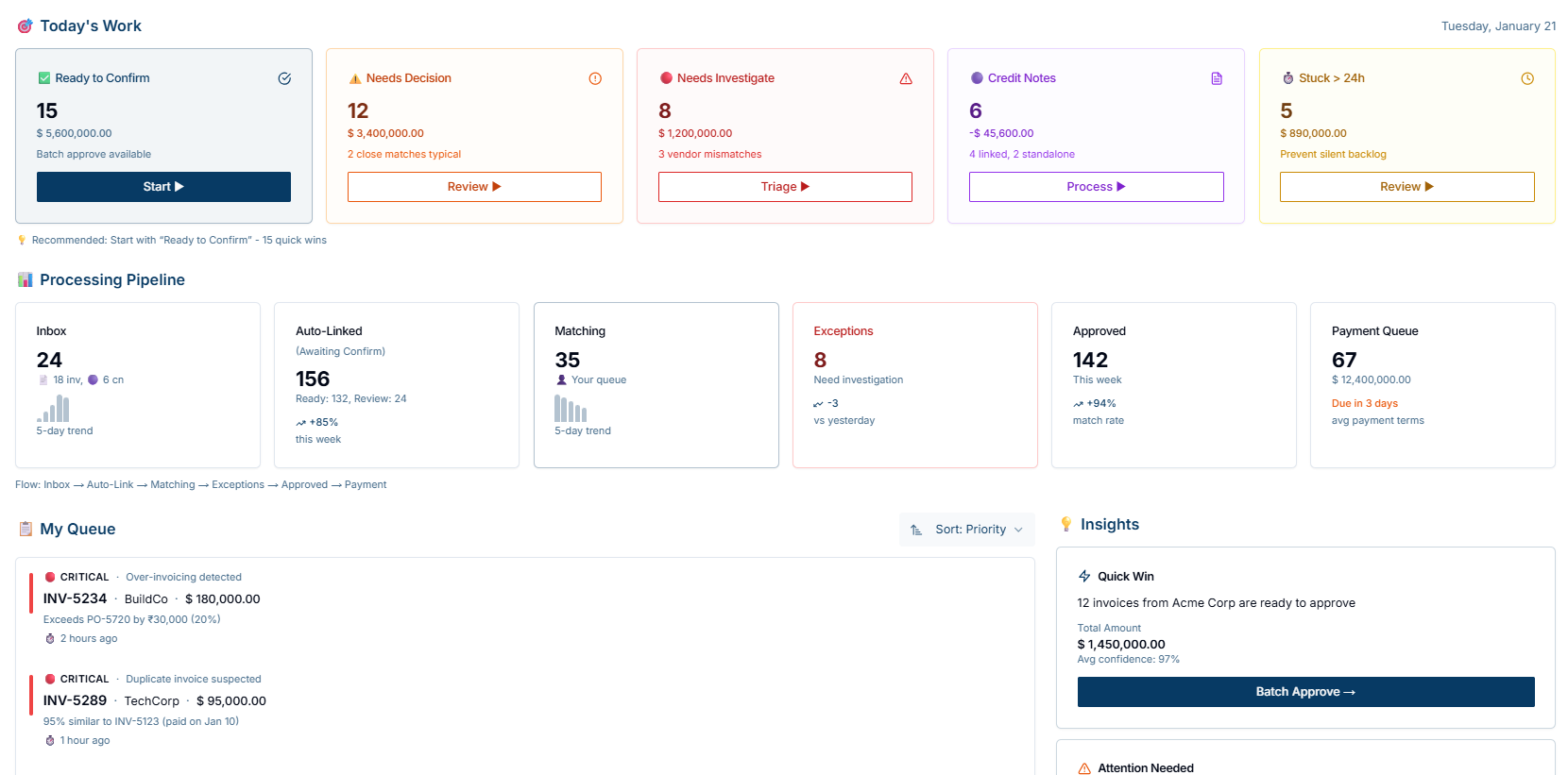Click the alert circle icon on Needs Decision
This screenshot has width=1568, height=775.
point(595,78)
